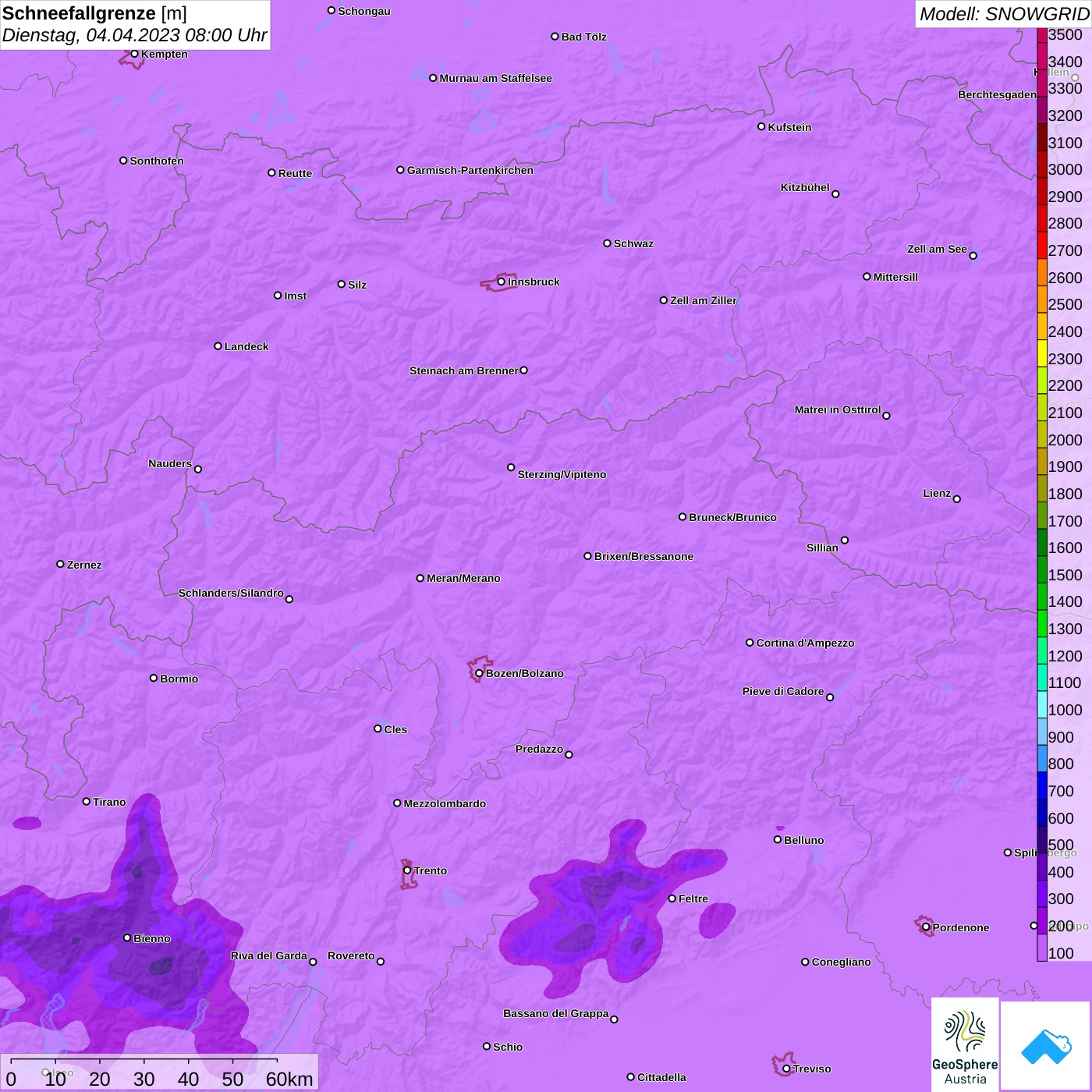Screen dimensions: 1092x1092
Task: Click the 'Murnau am Staffelsee' label
Action: coord(495,78)
